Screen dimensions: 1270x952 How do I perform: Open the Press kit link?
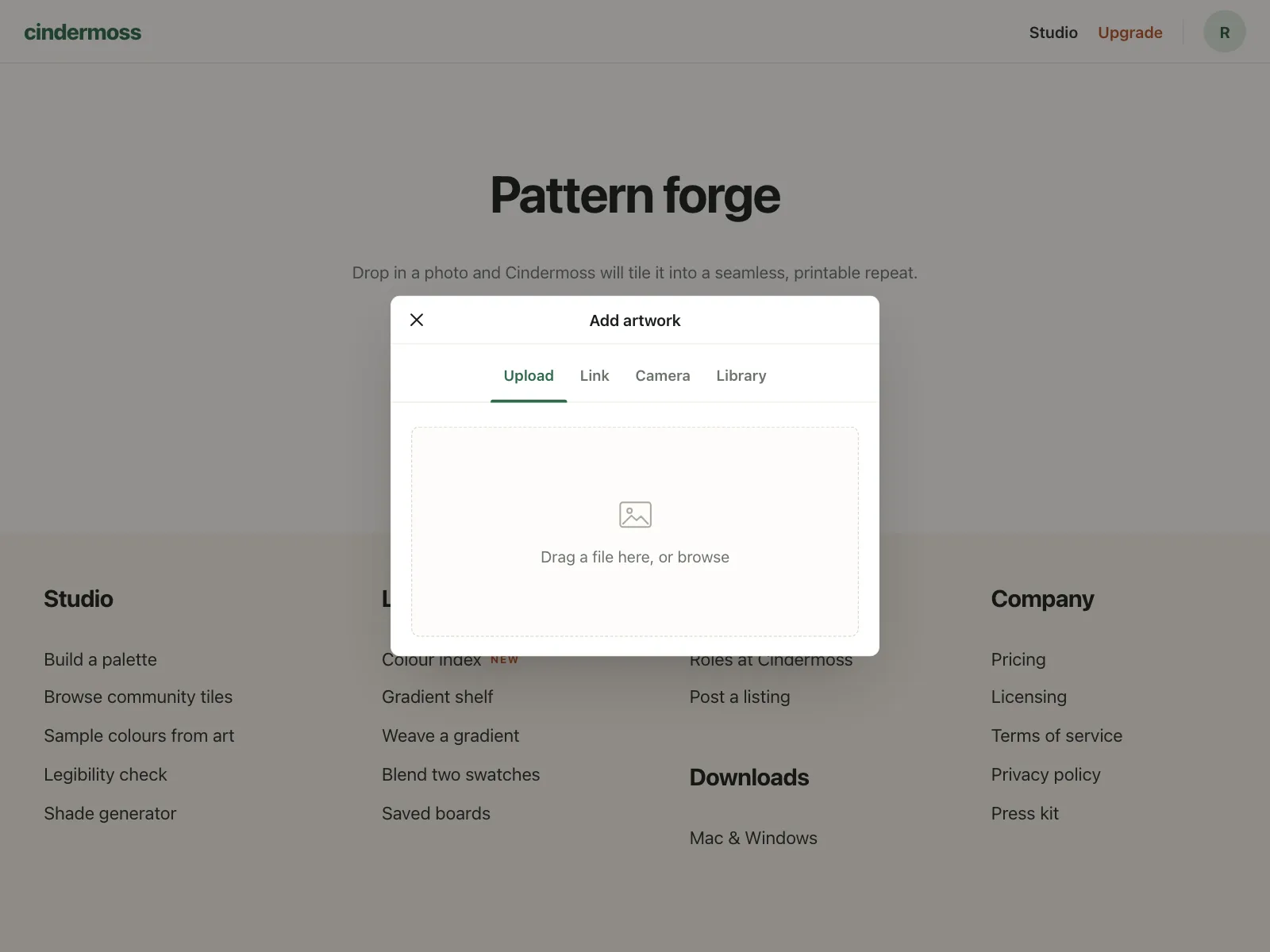tap(1025, 813)
